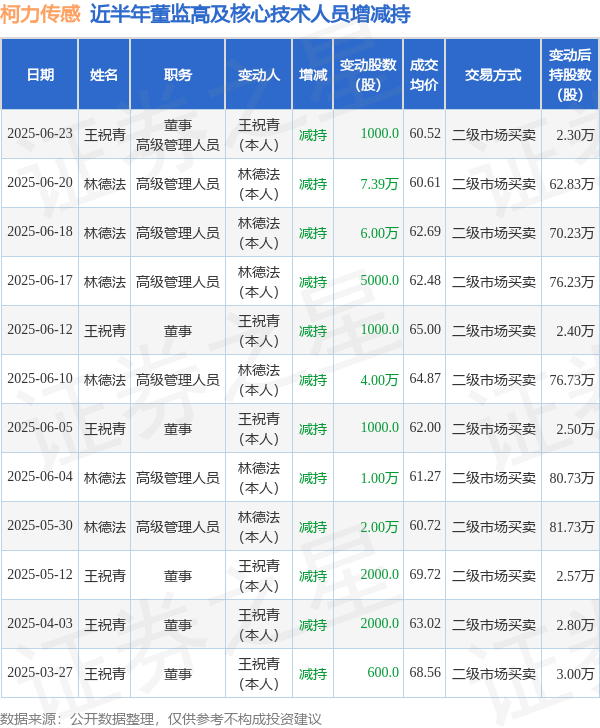This screenshot has width=600, height=728.
Task: Click the average price 60.52
Action: click(x=424, y=133)
